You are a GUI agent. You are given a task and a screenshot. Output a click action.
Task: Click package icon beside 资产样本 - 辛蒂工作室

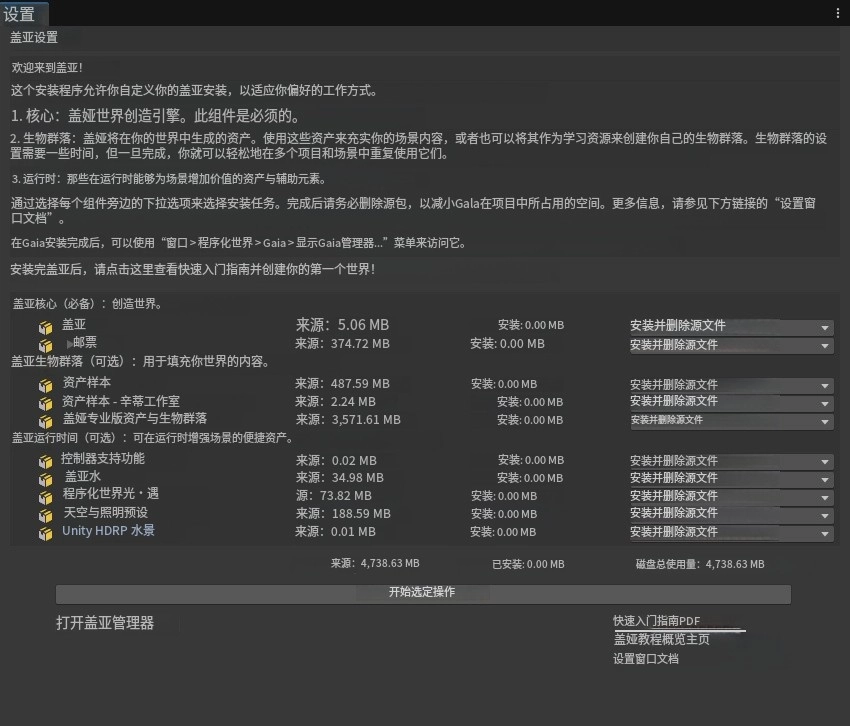pyautogui.click(x=46, y=403)
